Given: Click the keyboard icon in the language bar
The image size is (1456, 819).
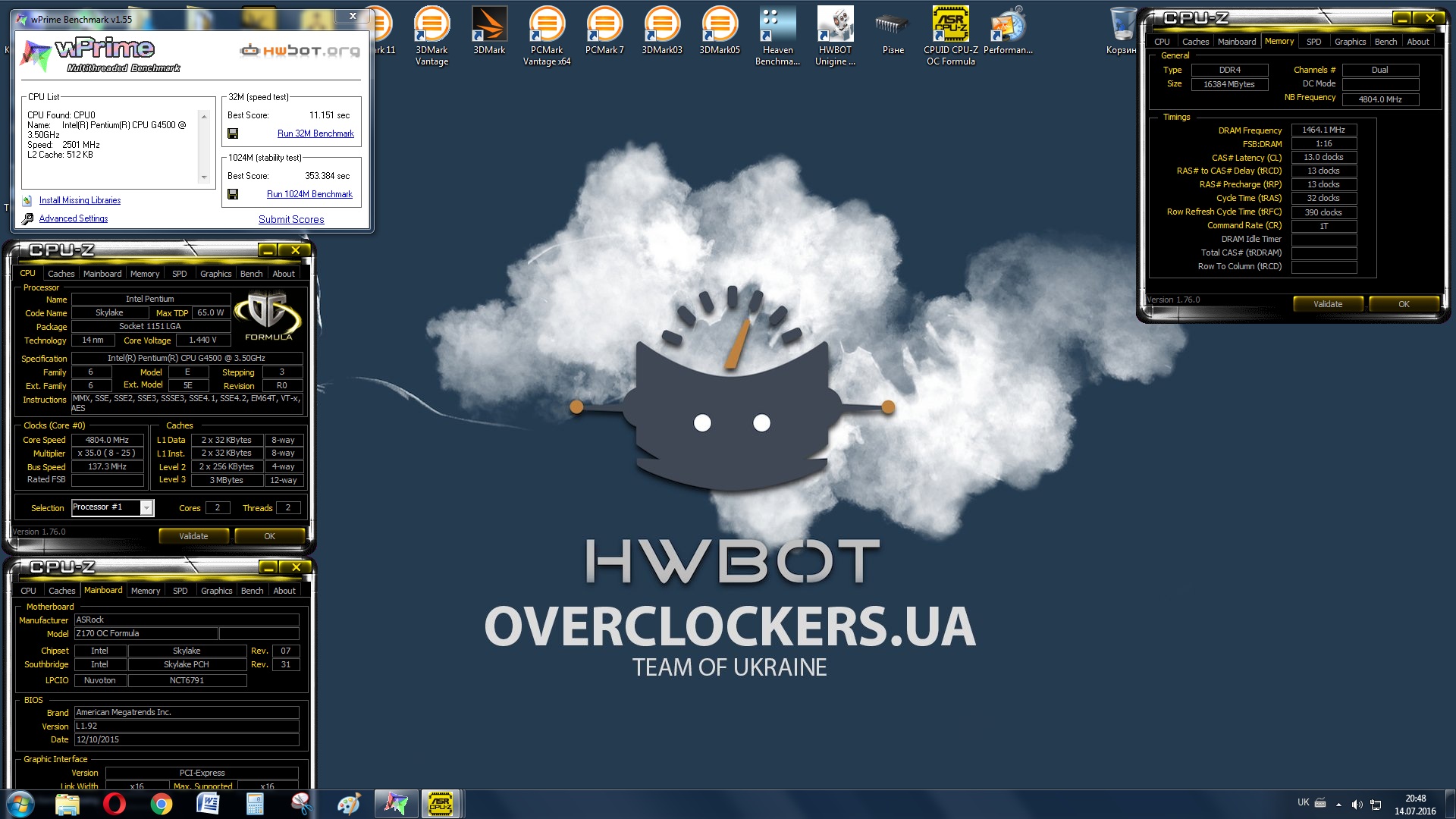Looking at the screenshot, I should [x=1320, y=802].
